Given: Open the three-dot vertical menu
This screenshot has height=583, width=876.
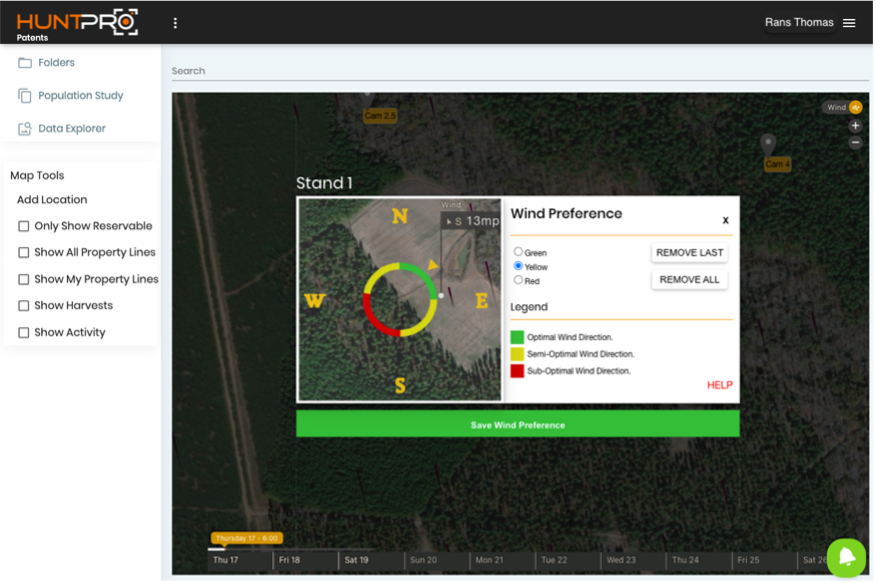Looking at the screenshot, I should pos(175,23).
